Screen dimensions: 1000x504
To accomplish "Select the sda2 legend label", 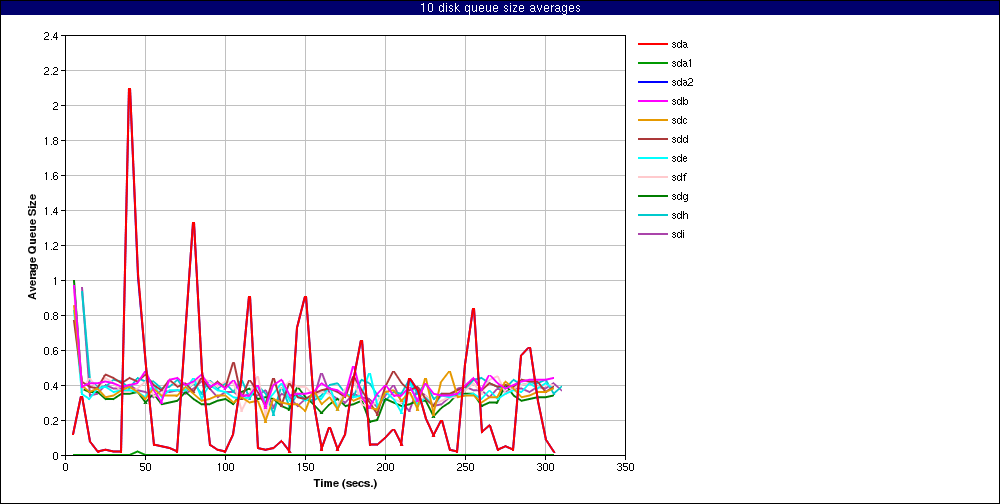I will pyautogui.click(x=682, y=82).
